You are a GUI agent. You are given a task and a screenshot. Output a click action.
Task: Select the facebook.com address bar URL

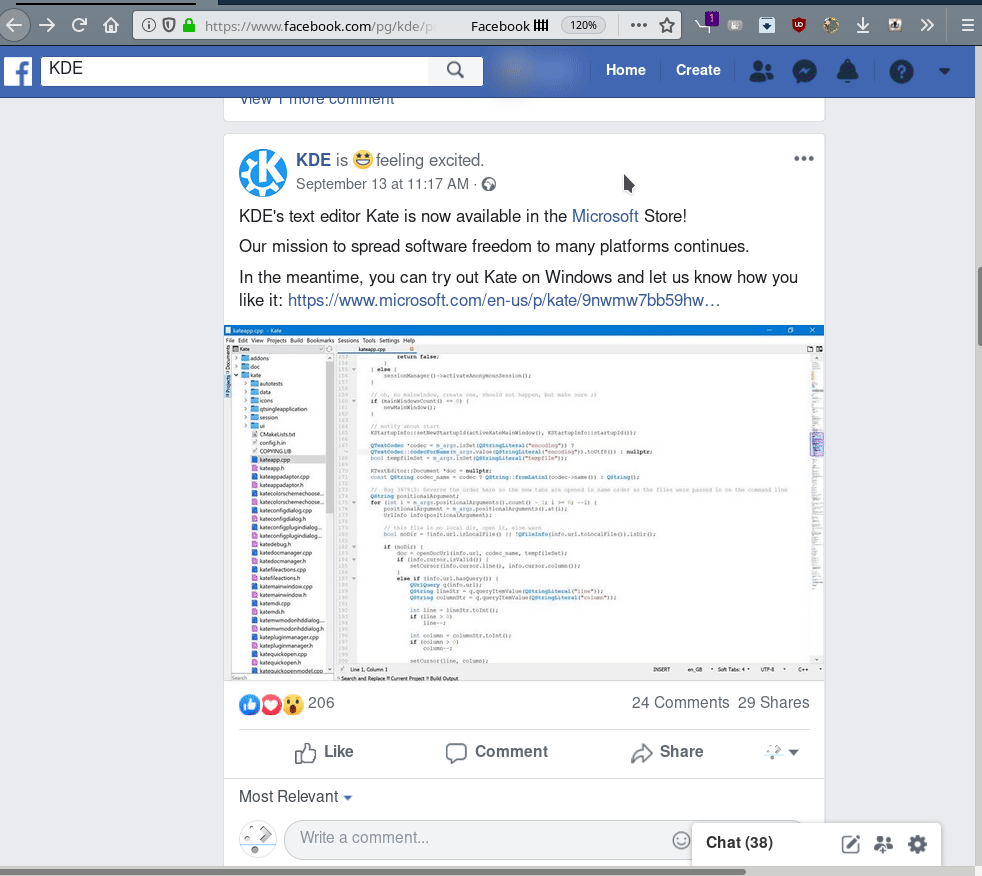click(319, 26)
